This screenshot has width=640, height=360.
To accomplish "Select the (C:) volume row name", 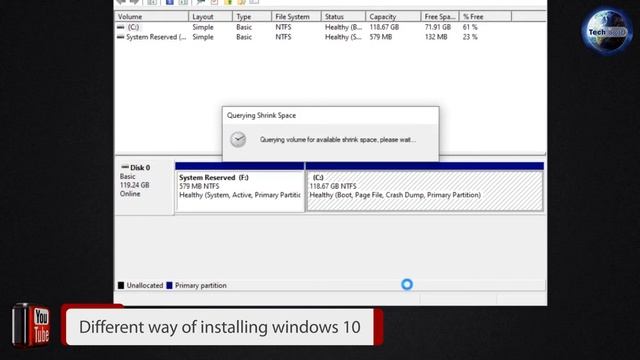I will coord(133,27).
